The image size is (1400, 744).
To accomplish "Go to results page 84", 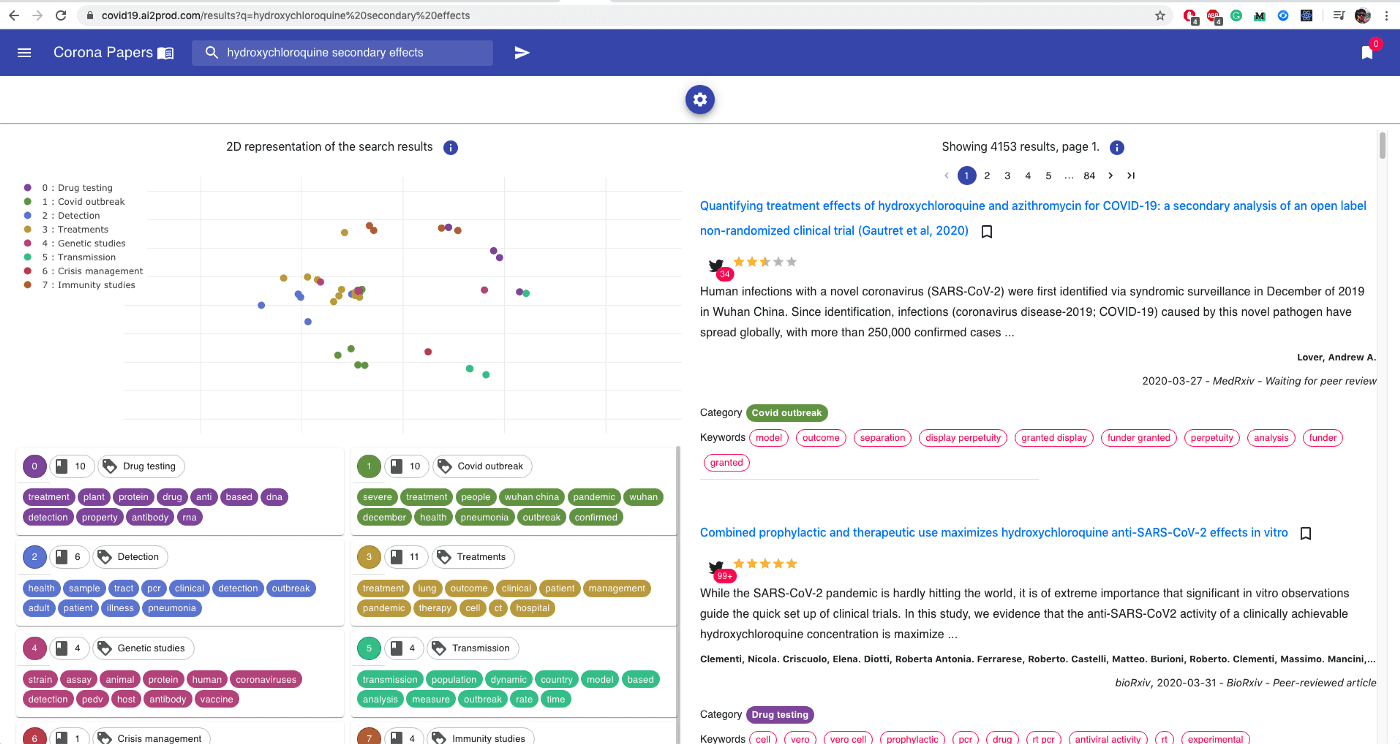I will [1089, 176].
